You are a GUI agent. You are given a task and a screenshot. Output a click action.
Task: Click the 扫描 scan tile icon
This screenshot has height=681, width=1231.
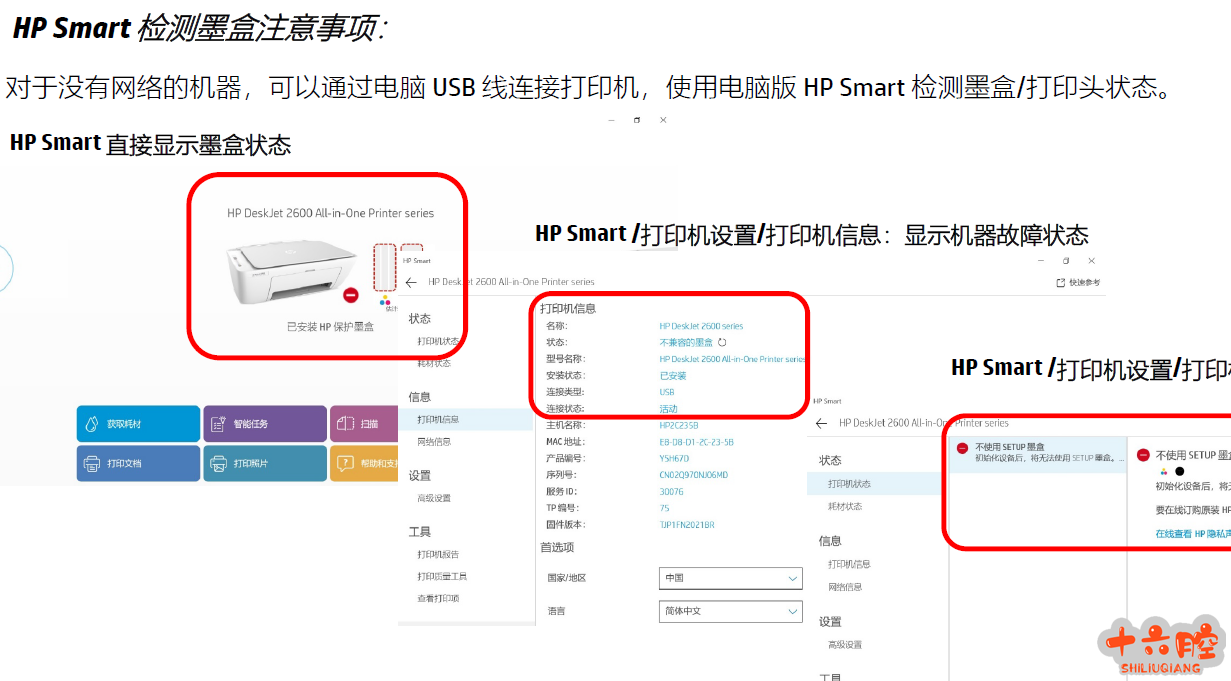(x=343, y=424)
